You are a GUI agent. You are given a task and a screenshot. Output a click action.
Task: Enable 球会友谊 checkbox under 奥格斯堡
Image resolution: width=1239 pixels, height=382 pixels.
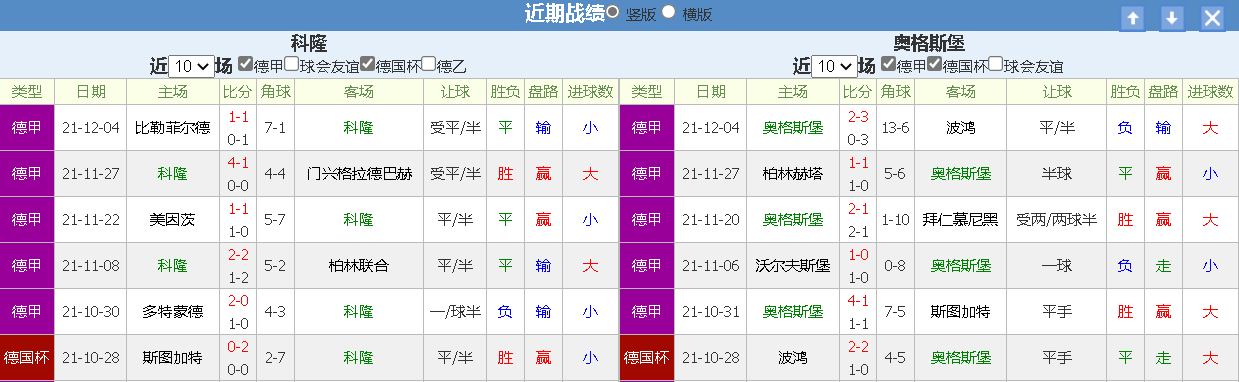tap(996, 64)
